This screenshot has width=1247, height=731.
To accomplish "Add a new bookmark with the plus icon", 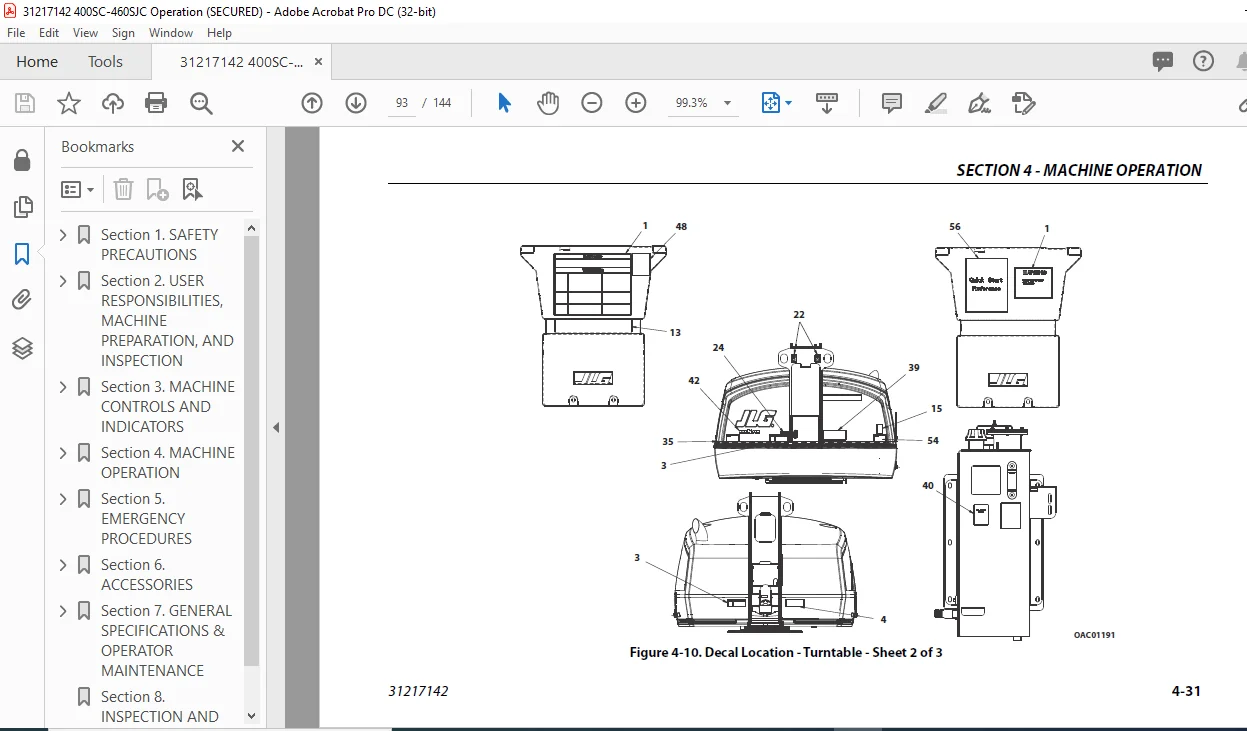I will tap(157, 189).
